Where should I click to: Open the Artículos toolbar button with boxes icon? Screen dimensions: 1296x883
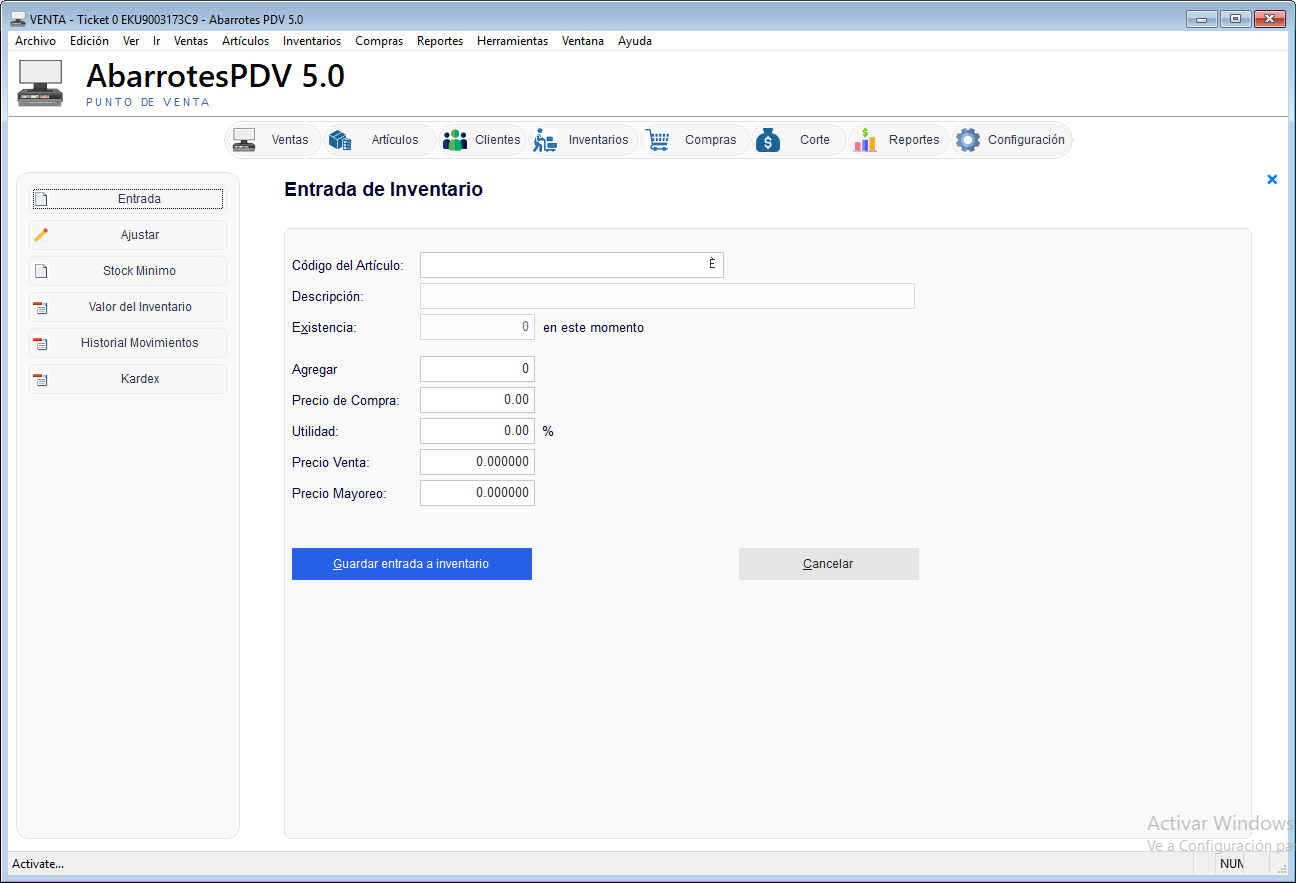coord(380,140)
